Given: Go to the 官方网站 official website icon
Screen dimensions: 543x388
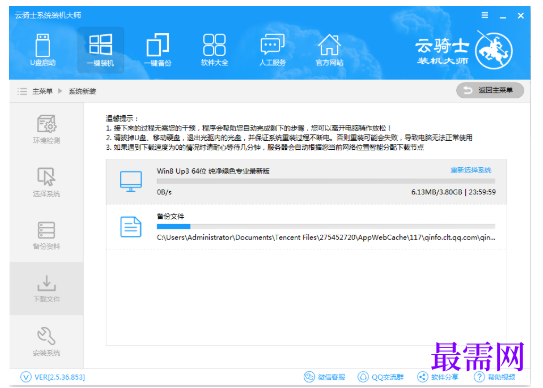Looking at the screenshot, I should (329, 50).
